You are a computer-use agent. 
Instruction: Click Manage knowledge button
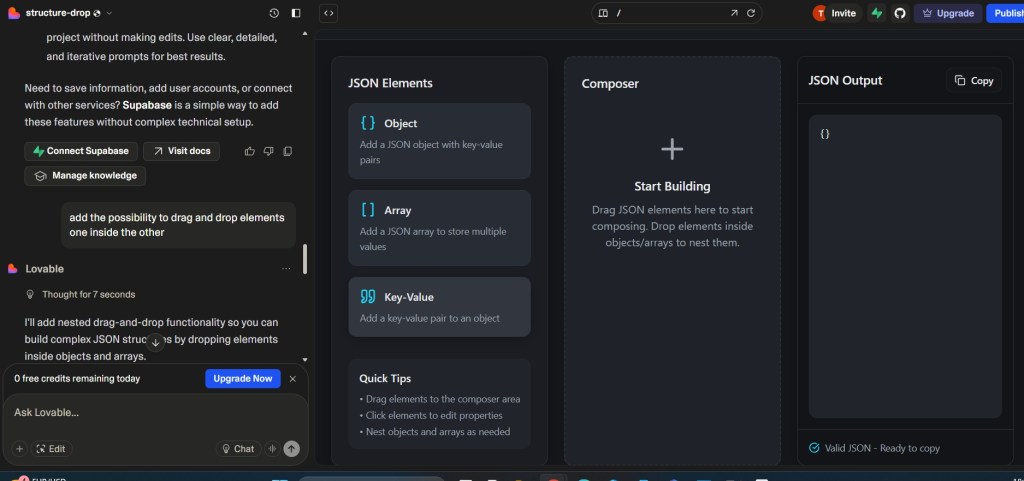click(x=86, y=176)
